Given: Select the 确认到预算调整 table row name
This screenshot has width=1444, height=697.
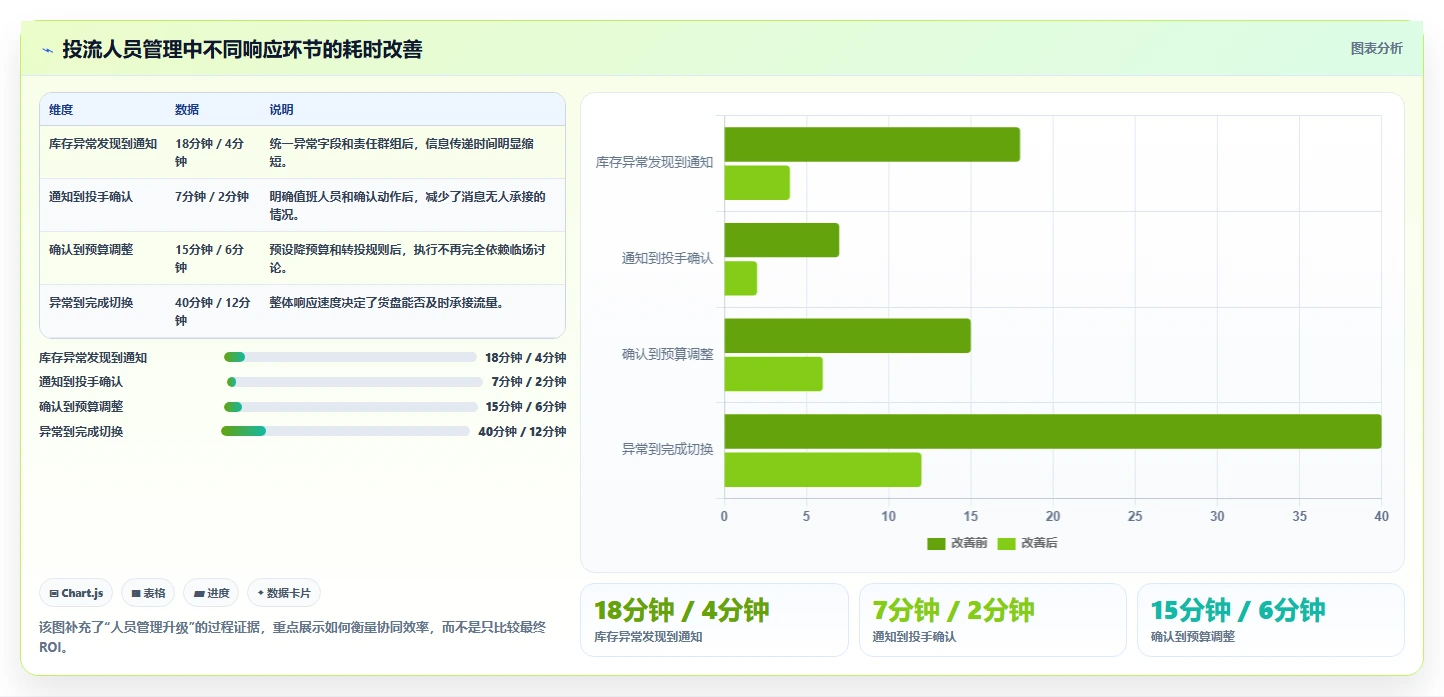Looking at the screenshot, I should tap(91, 250).
